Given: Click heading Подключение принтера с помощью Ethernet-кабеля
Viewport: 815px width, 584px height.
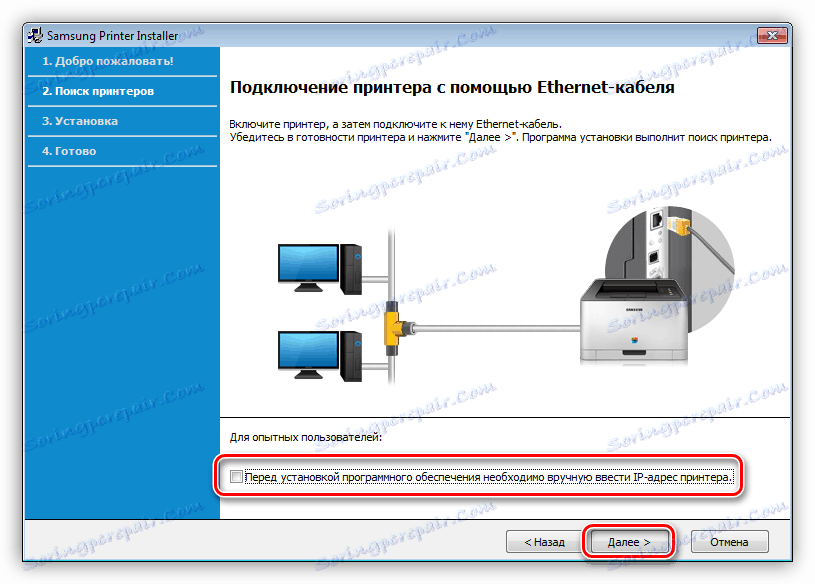Looking at the screenshot, I should click(x=452, y=87).
